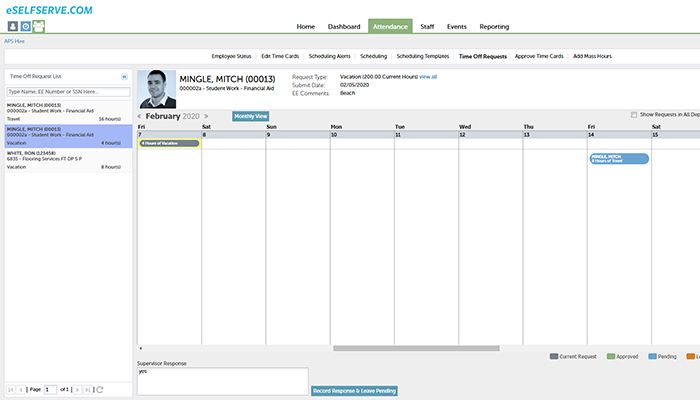Viewport: 700px width, 400px height.
Task: Click the Monthly View button
Action: [x=250, y=116]
